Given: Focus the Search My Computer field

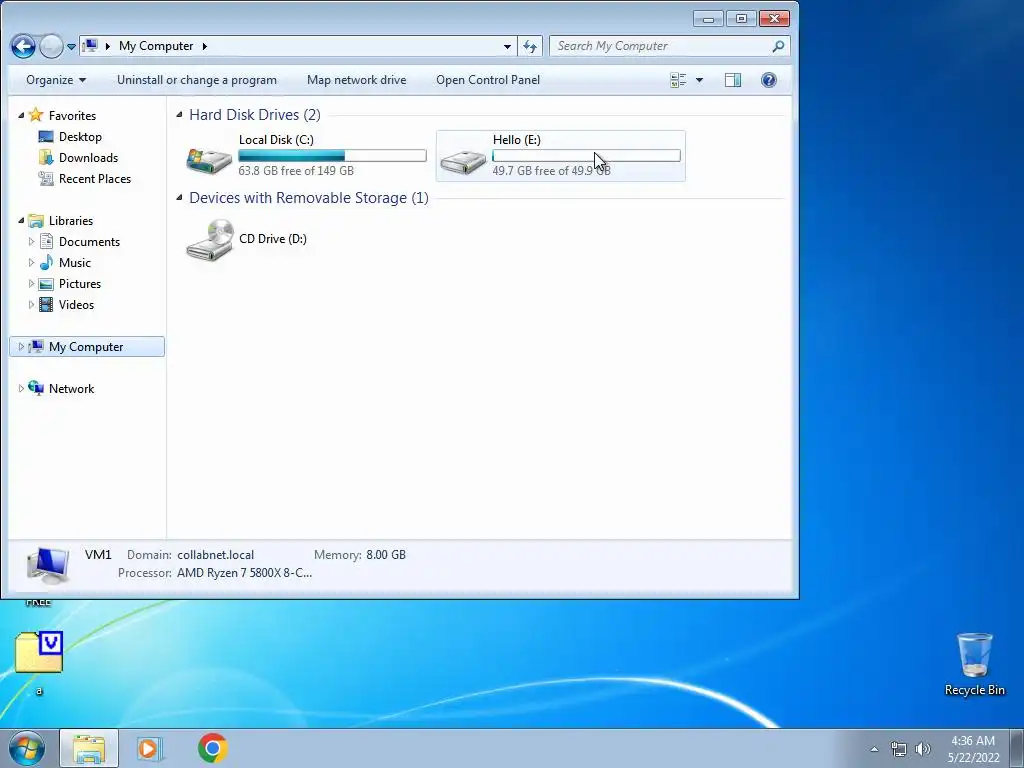Looking at the screenshot, I should (669, 46).
